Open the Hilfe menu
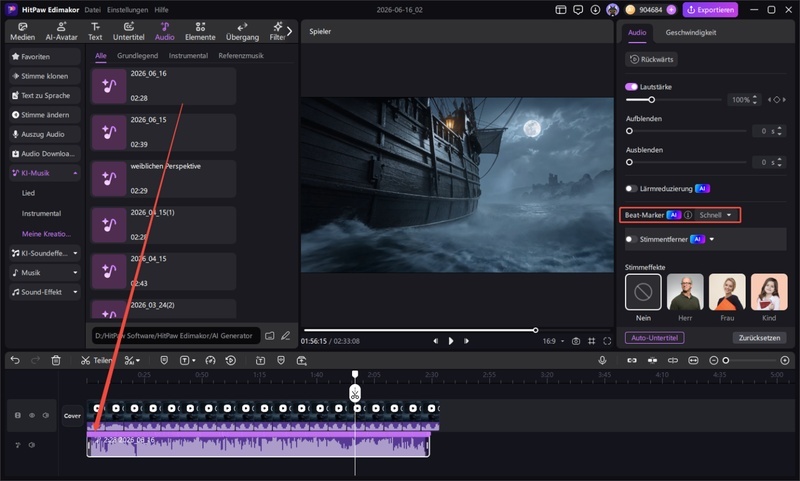 [161, 10]
